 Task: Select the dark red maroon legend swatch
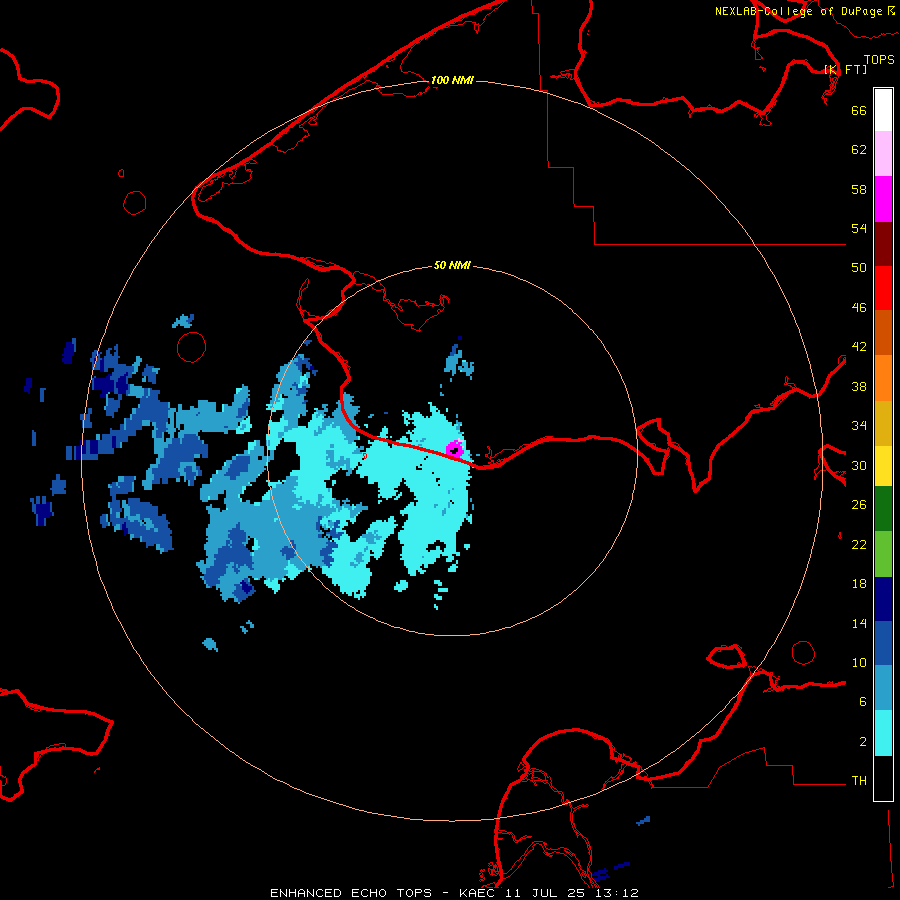(x=883, y=244)
